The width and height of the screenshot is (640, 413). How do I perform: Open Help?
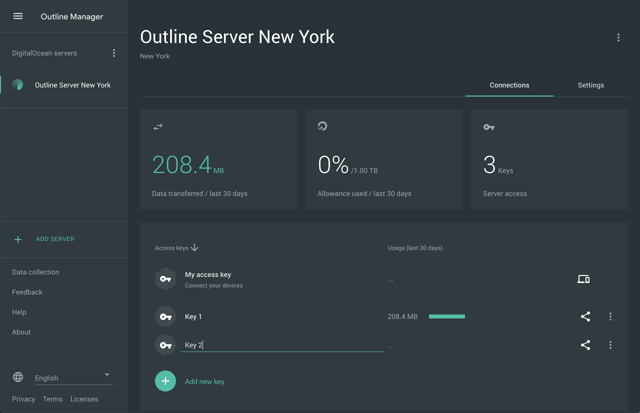click(19, 312)
